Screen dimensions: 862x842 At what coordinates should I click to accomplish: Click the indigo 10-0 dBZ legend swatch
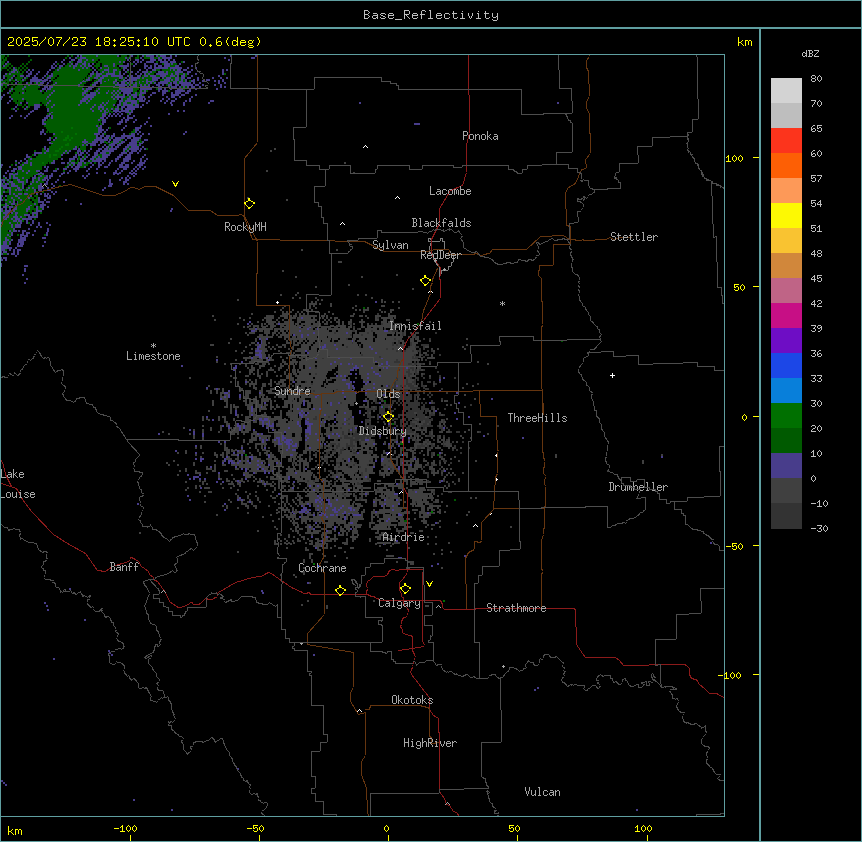coord(786,466)
